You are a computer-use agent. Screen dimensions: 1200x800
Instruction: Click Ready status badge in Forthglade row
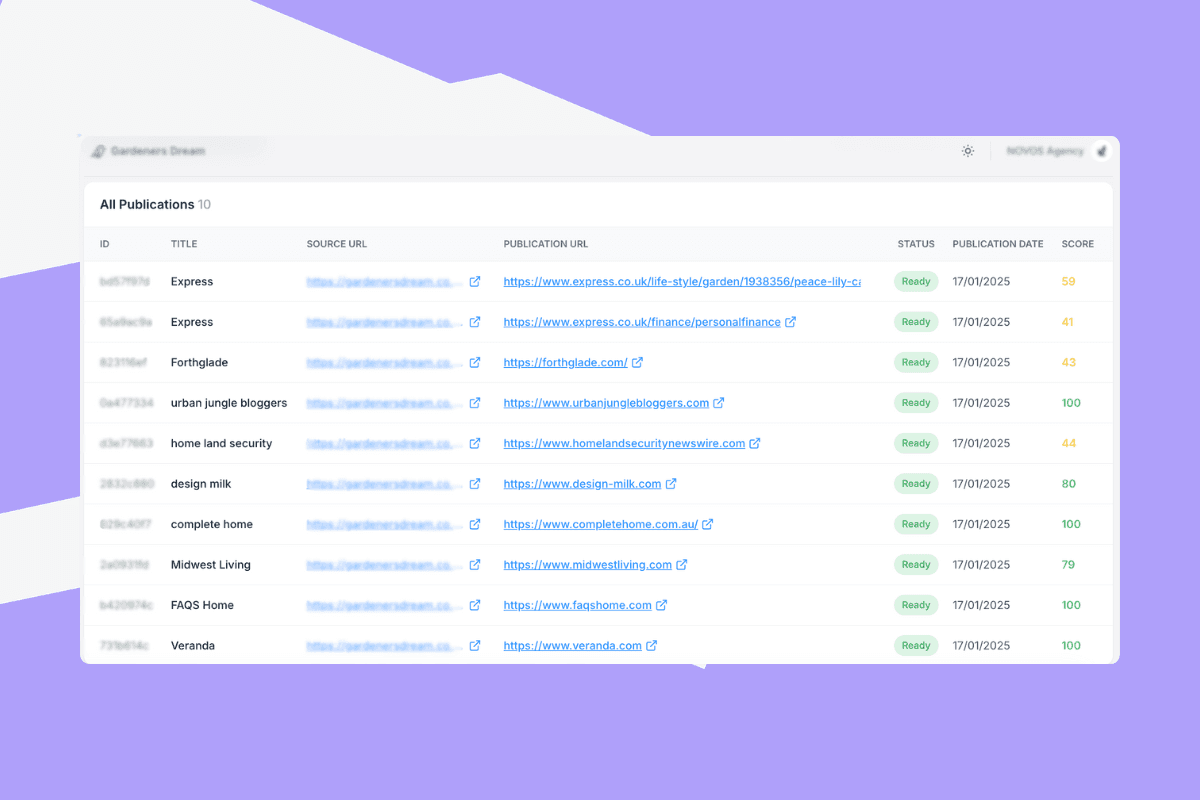coord(916,362)
